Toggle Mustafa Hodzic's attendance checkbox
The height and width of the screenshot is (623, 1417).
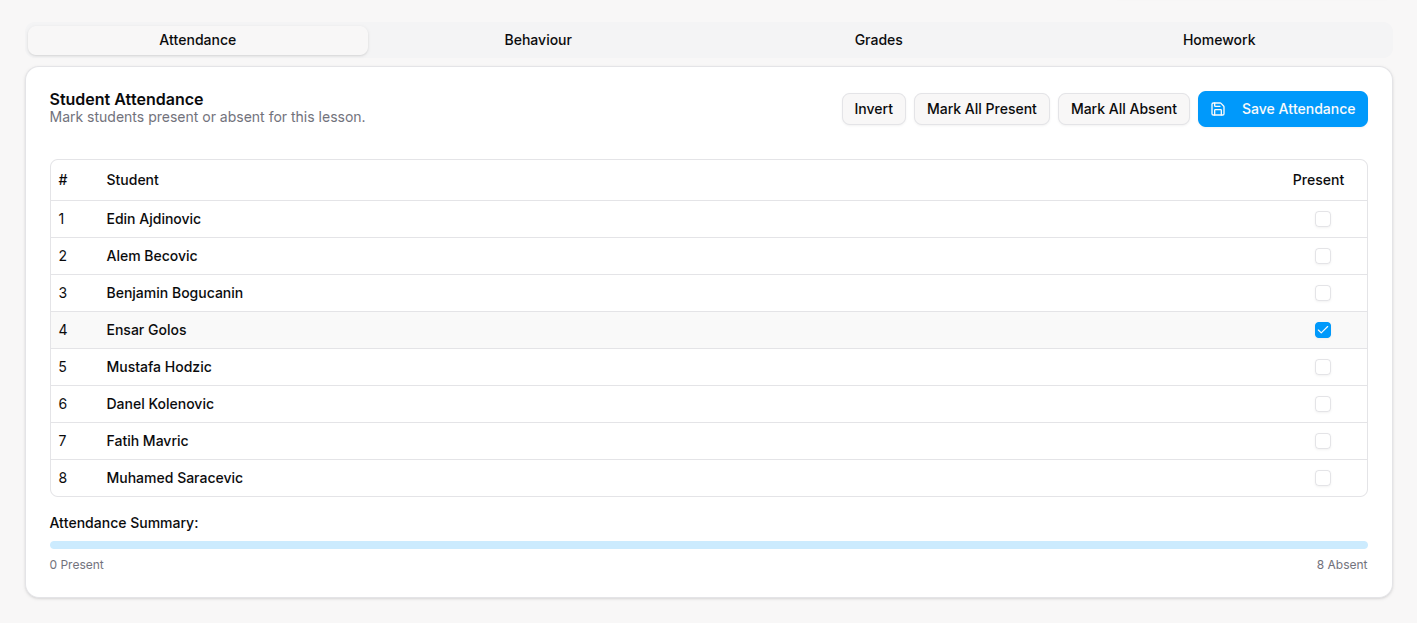click(1323, 366)
